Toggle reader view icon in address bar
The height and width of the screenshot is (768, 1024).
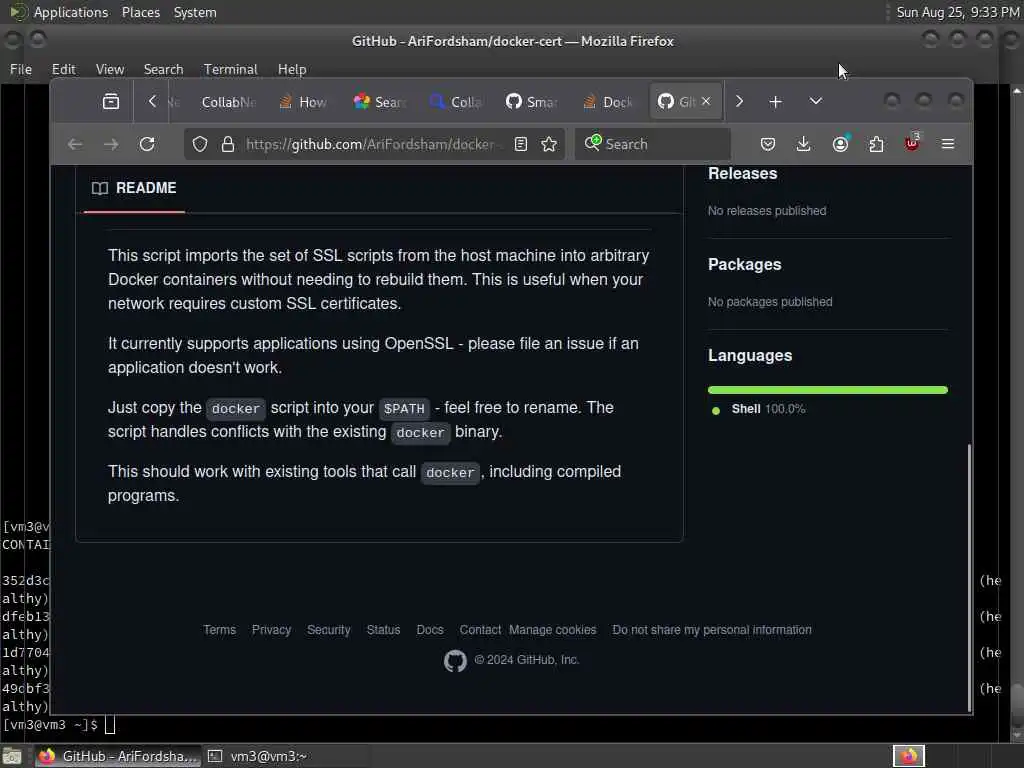520,144
